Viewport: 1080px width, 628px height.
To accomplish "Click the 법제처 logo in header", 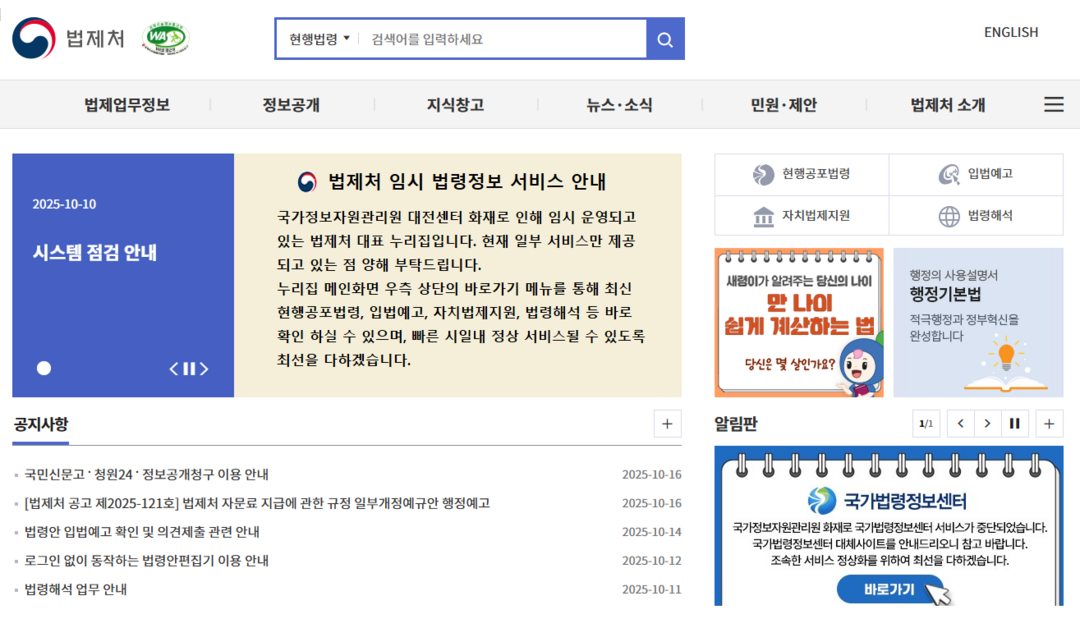I will pyautogui.click(x=69, y=39).
